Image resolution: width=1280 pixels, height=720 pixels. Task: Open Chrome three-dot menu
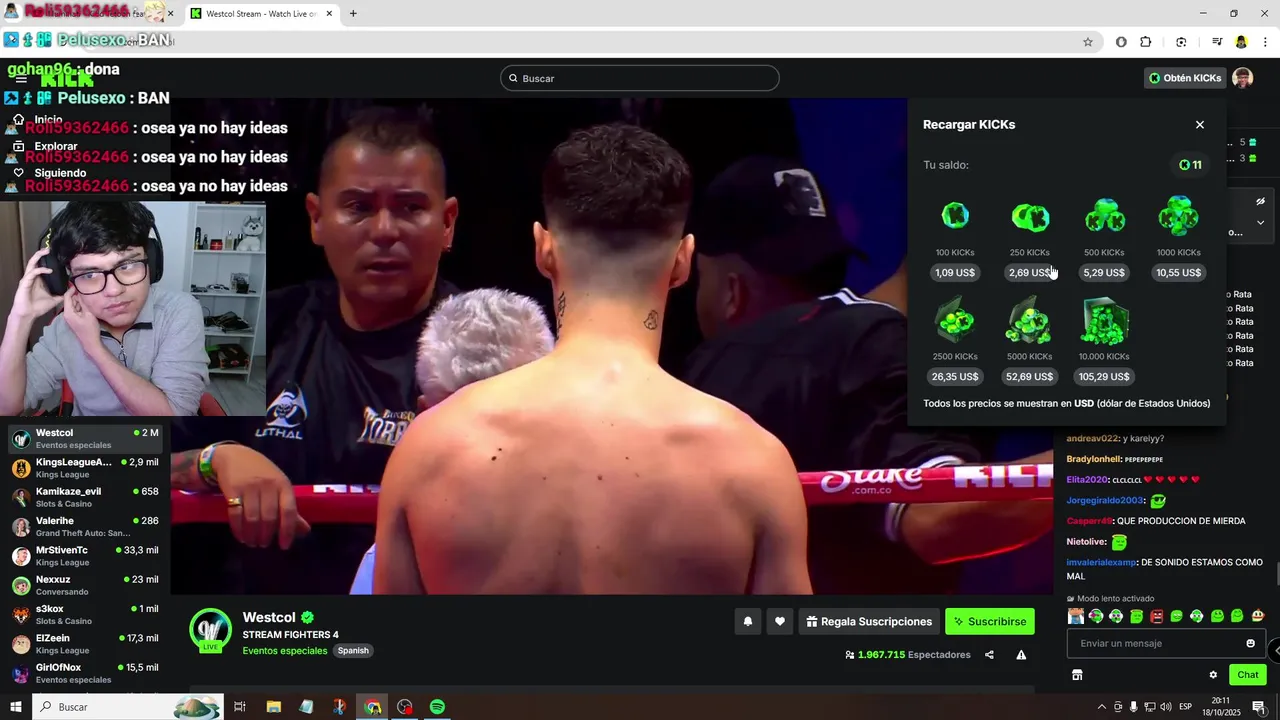(x=1266, y=42)
